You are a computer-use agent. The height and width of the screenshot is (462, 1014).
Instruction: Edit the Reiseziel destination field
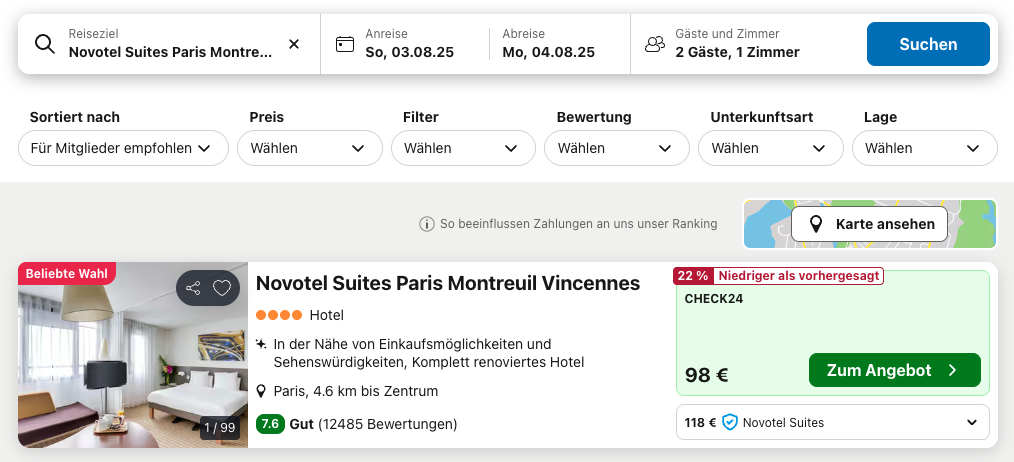coord(171,44)
